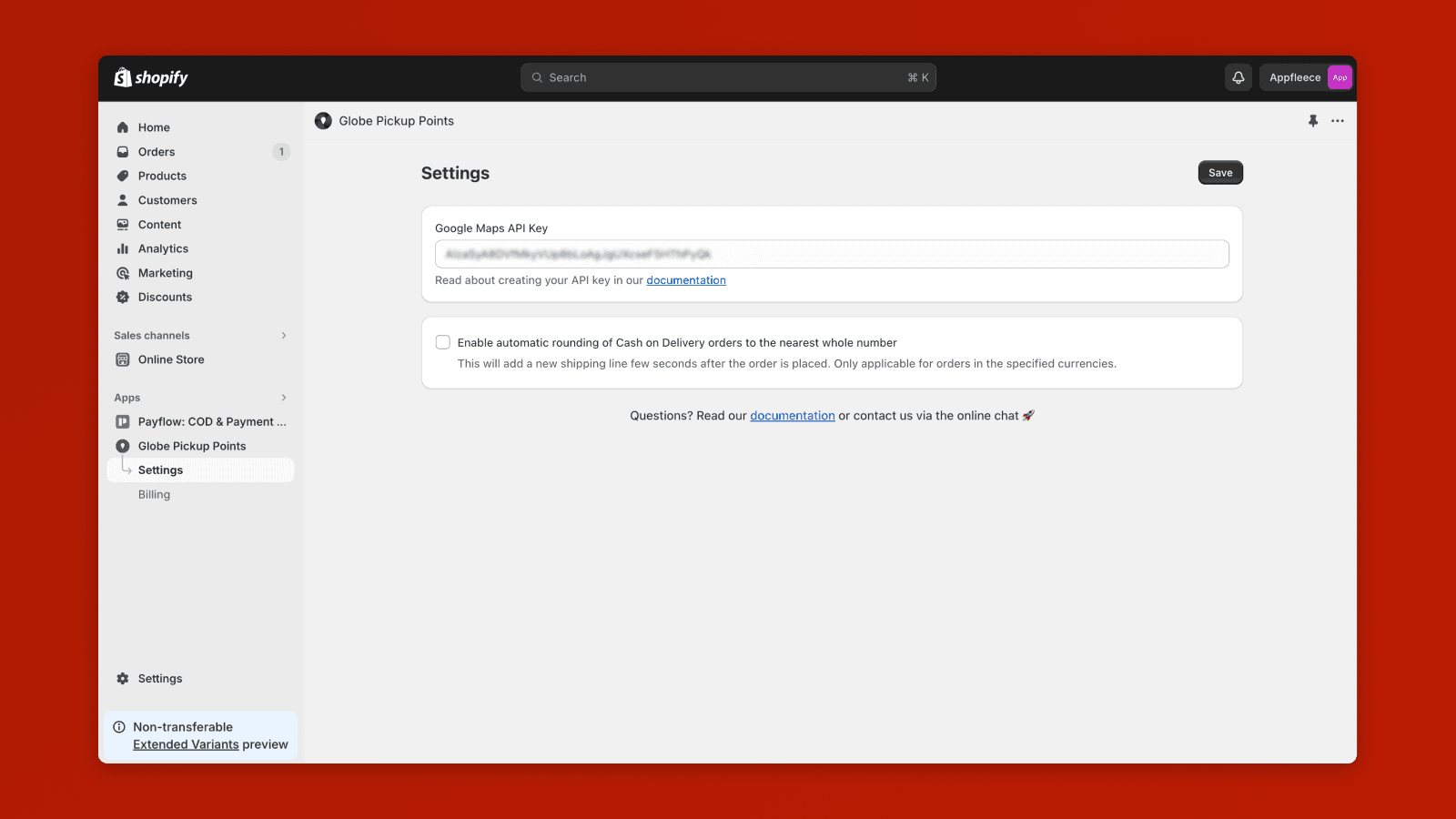Click the Products tag icon

tap(123, 176)
